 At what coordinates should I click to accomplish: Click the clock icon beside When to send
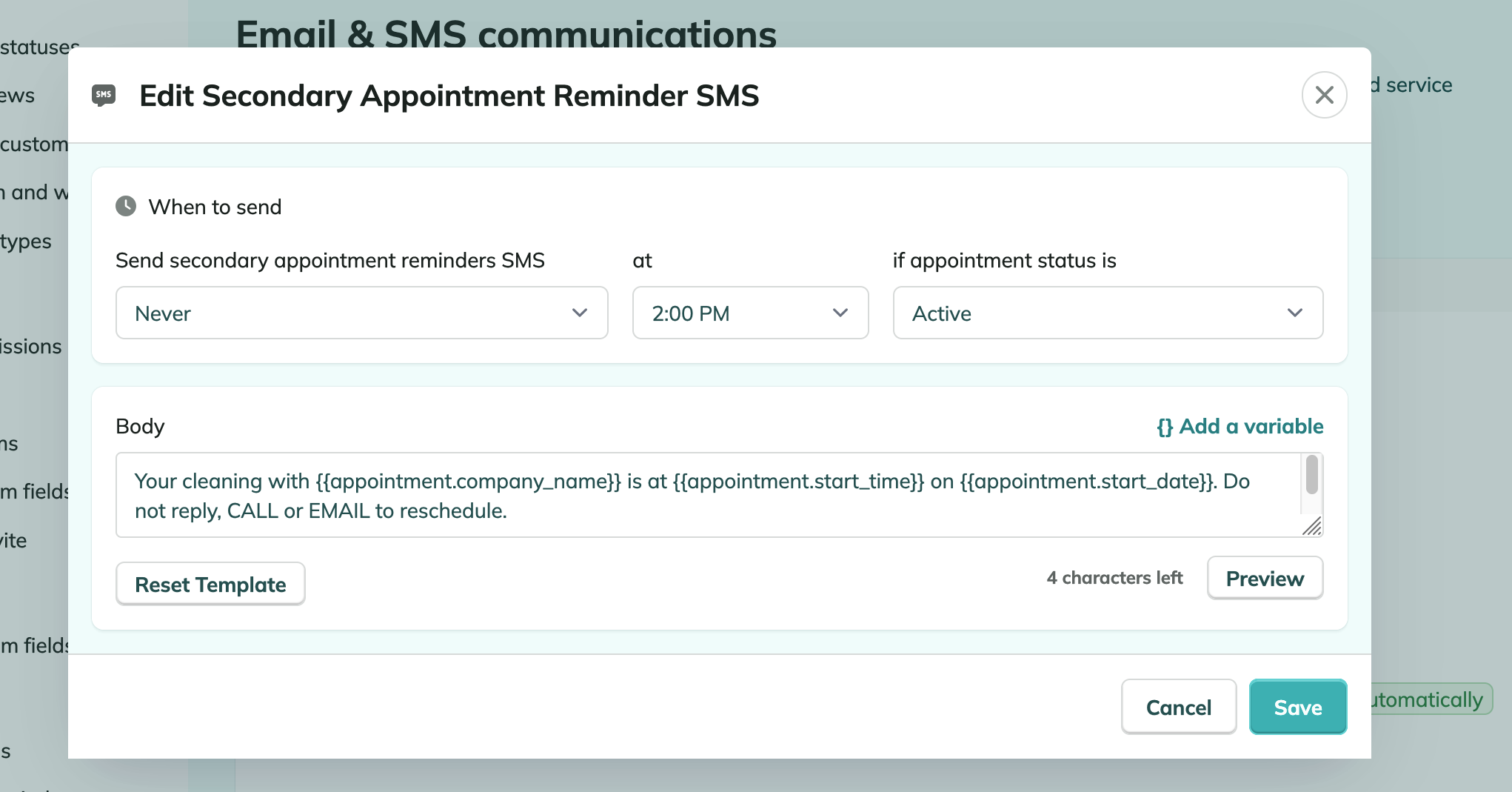tap(126, 206)
